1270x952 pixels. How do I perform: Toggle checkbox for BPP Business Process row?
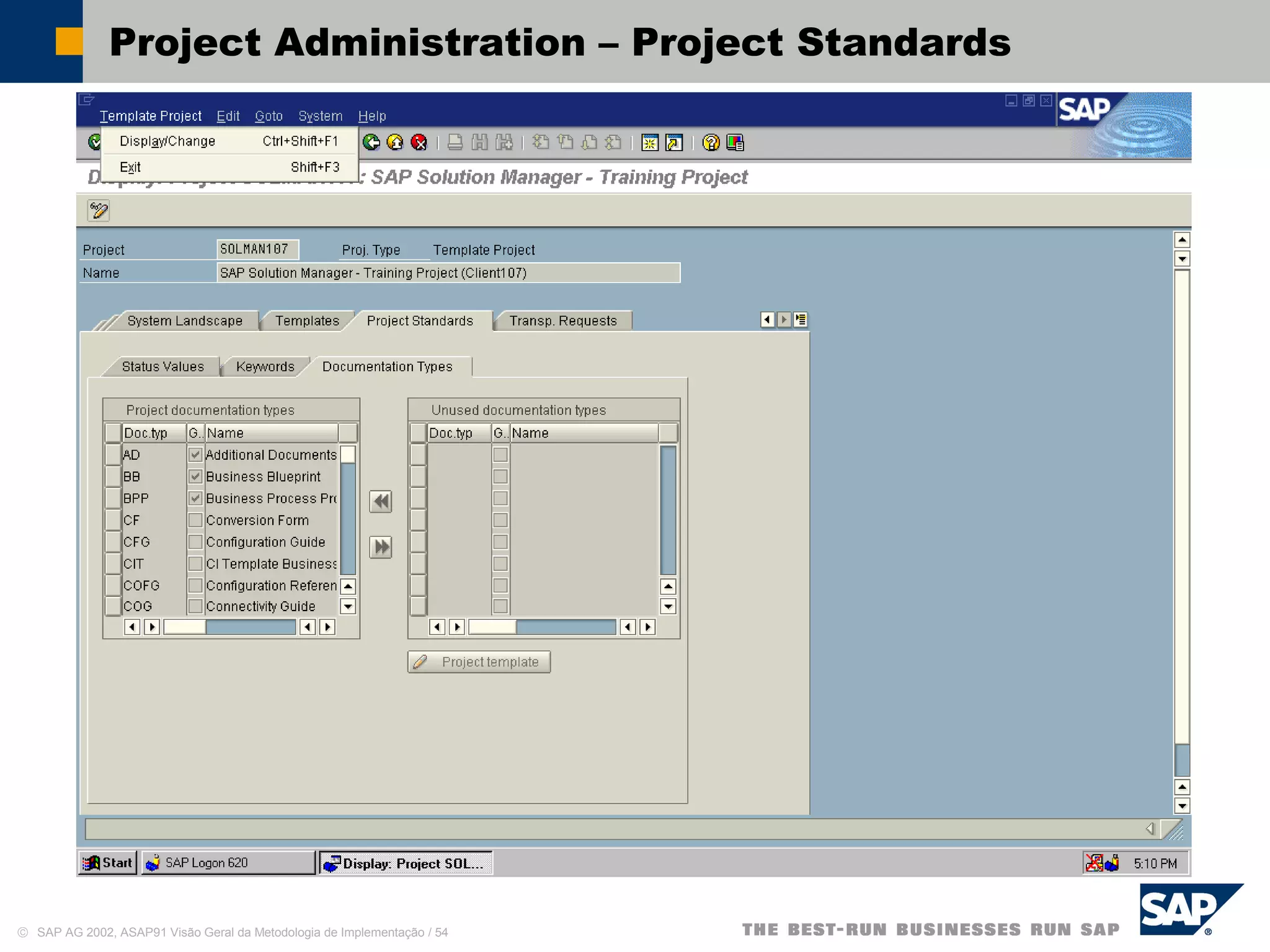[195, 498]
